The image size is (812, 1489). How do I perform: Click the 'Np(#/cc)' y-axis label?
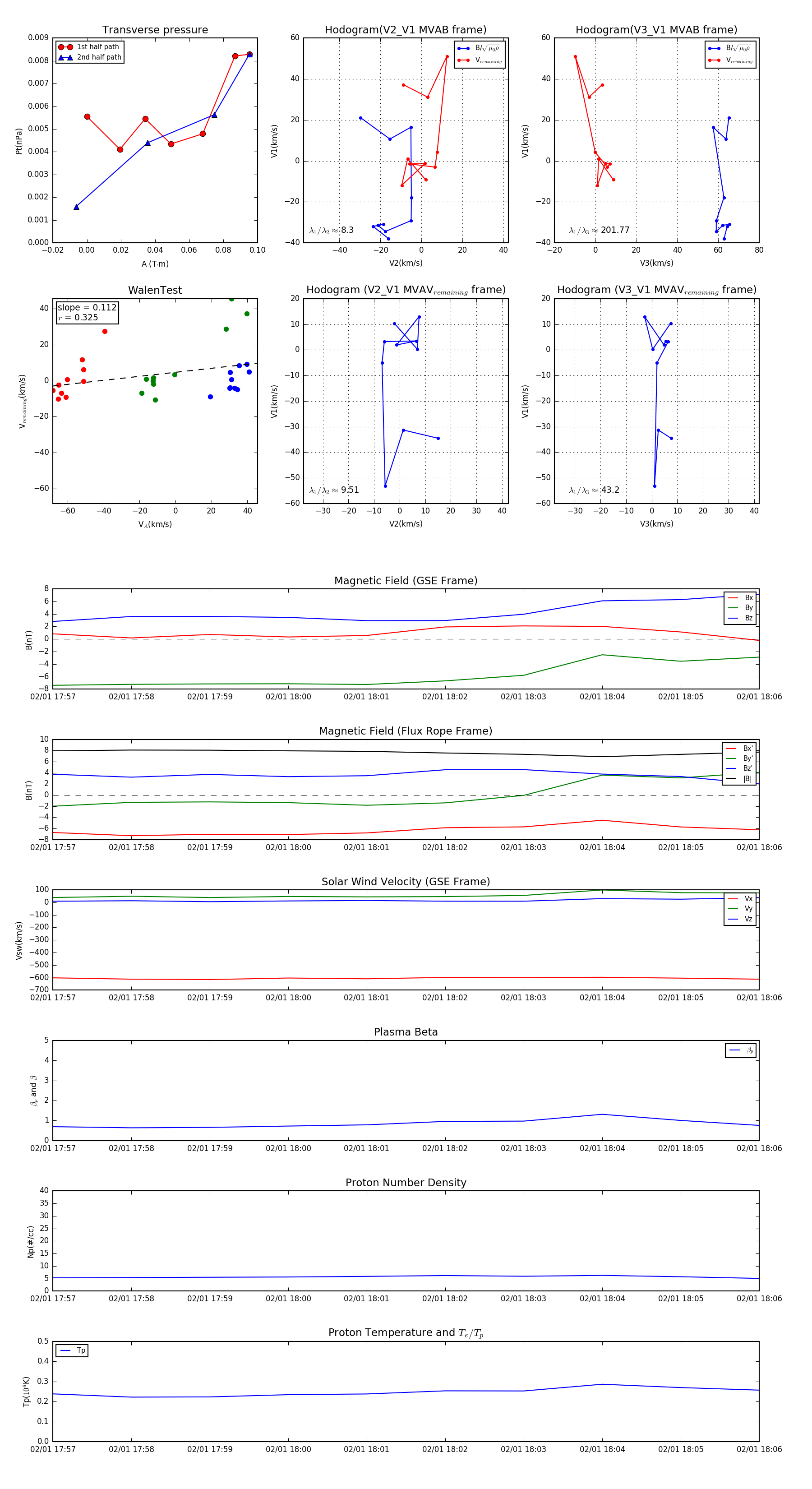click(x=31, y=1241)
